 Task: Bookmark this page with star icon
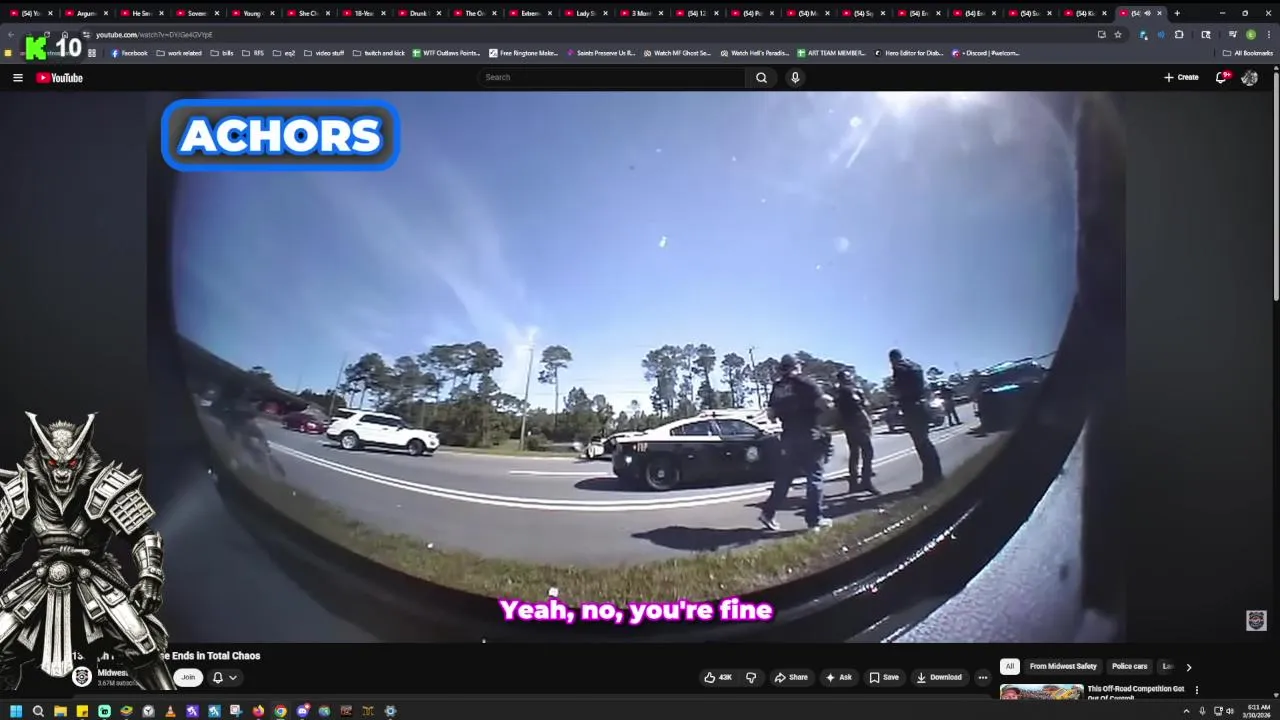[x=1118, y=34]
